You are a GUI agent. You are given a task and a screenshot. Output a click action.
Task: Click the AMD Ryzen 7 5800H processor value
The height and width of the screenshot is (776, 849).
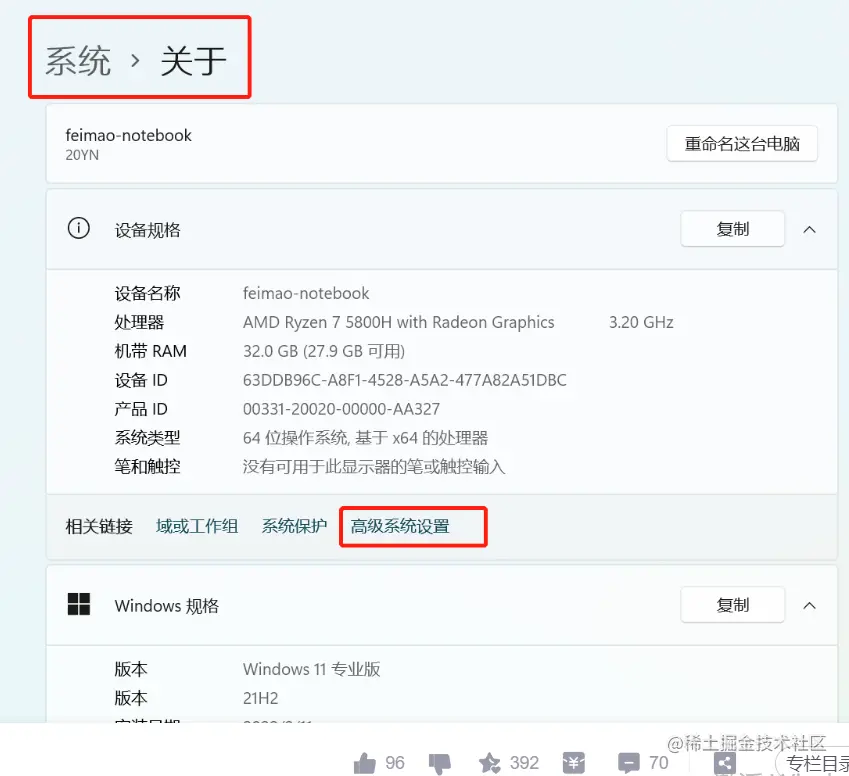399,322
